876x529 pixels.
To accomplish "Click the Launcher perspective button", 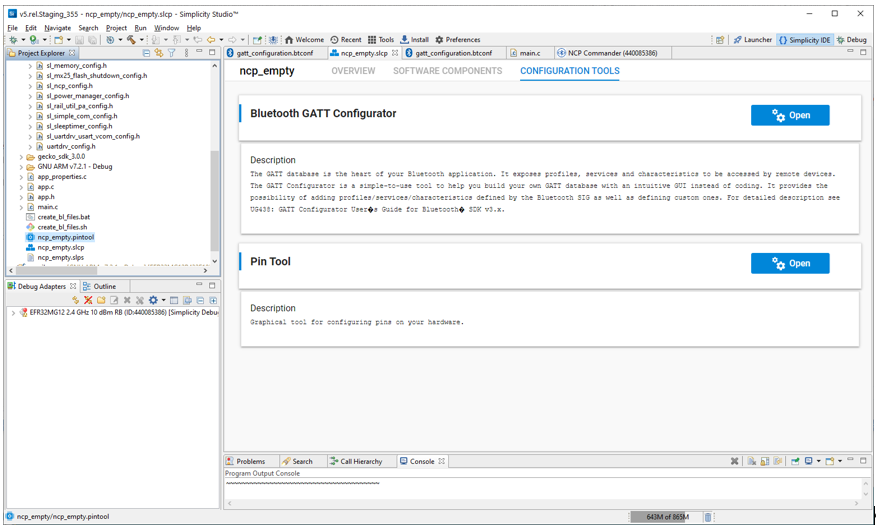I will pos(752,40).
